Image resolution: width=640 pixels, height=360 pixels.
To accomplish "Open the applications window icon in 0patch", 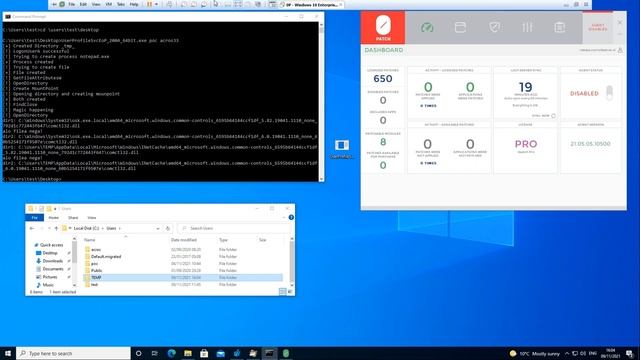I will (460, 27).
